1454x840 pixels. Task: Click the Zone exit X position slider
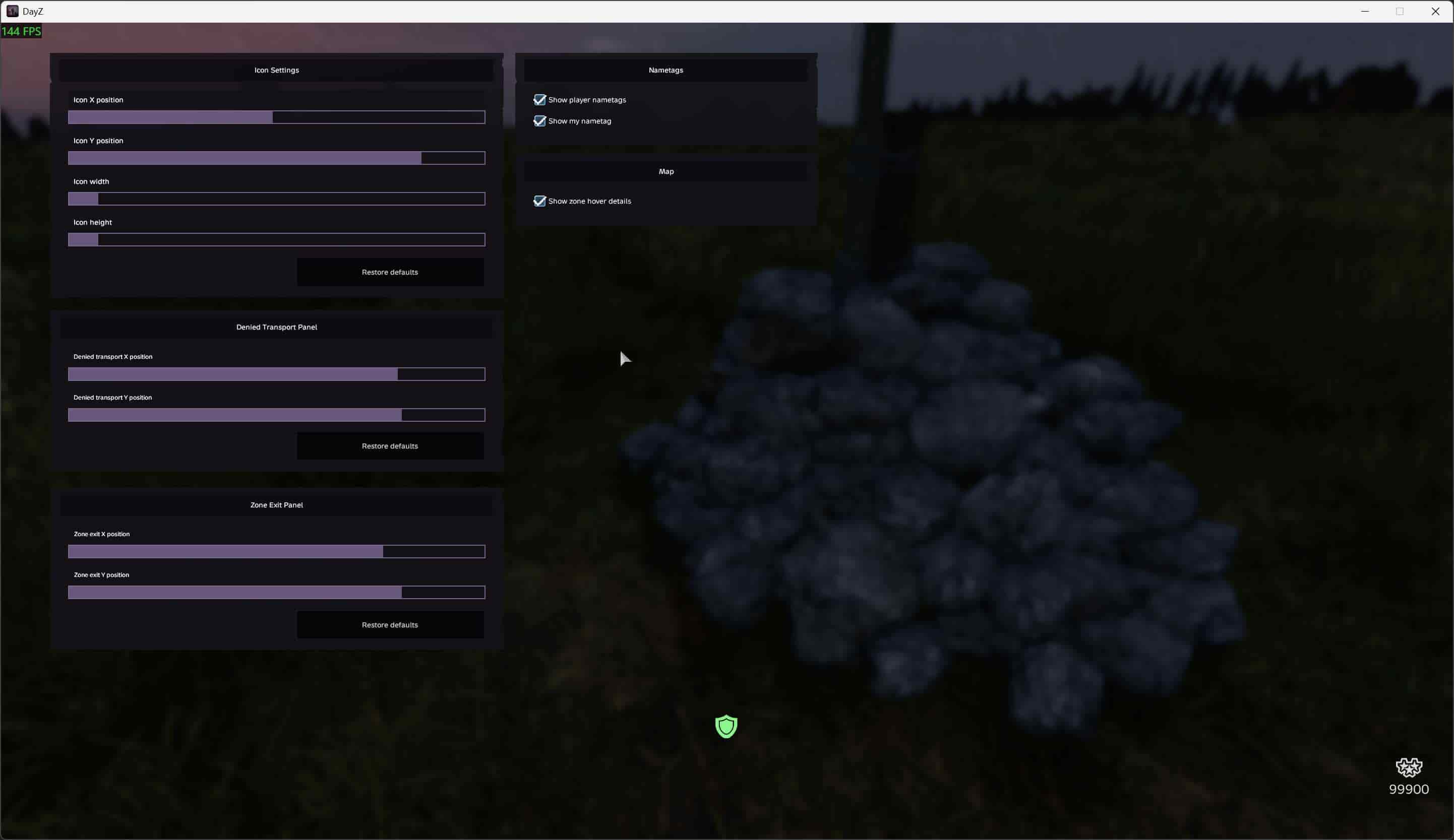point(276,552)
